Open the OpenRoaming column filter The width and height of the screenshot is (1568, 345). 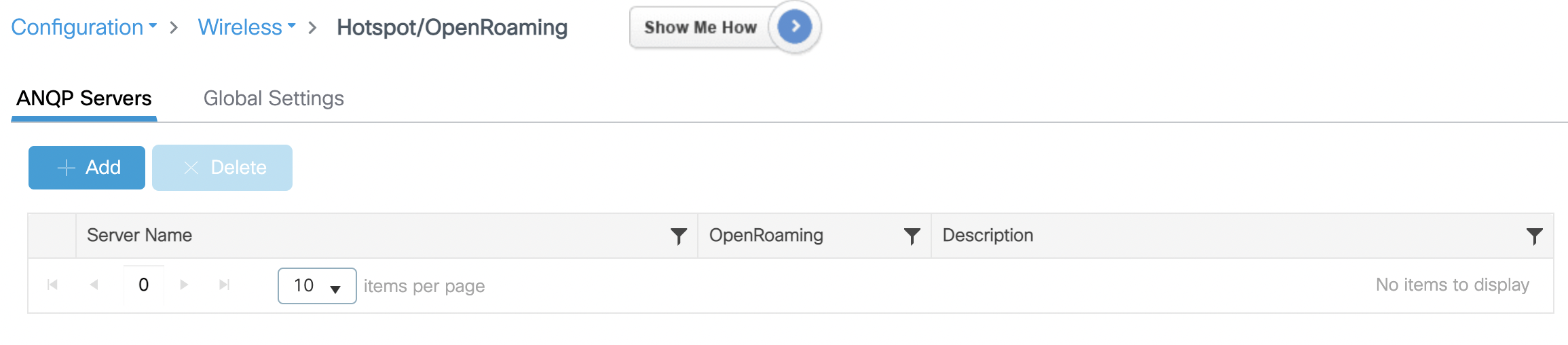coord(912,236)
